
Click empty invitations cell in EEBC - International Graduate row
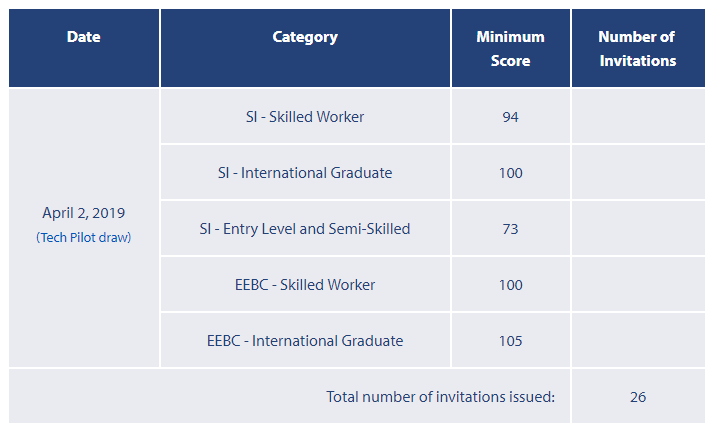point(638,341)
